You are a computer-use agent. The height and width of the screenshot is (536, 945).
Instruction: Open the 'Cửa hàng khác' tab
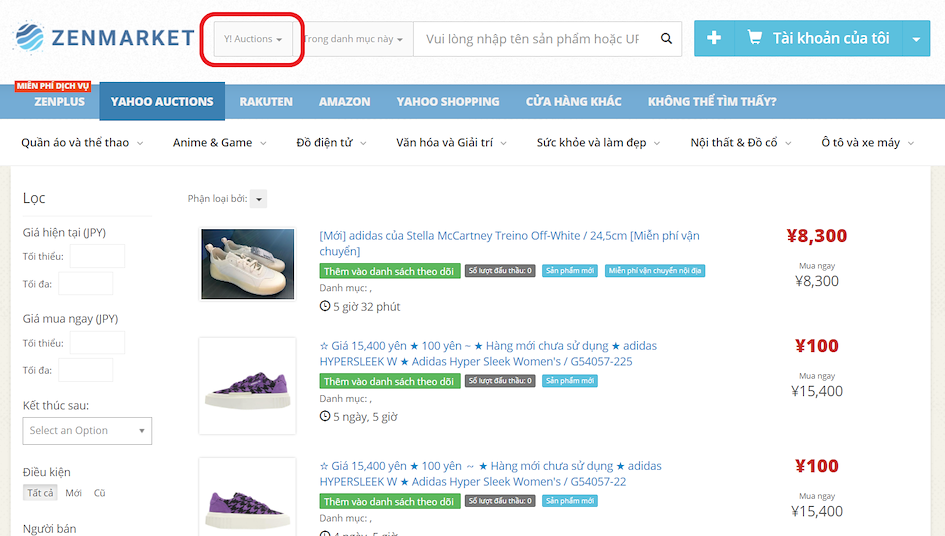click(x=573, y=101)
